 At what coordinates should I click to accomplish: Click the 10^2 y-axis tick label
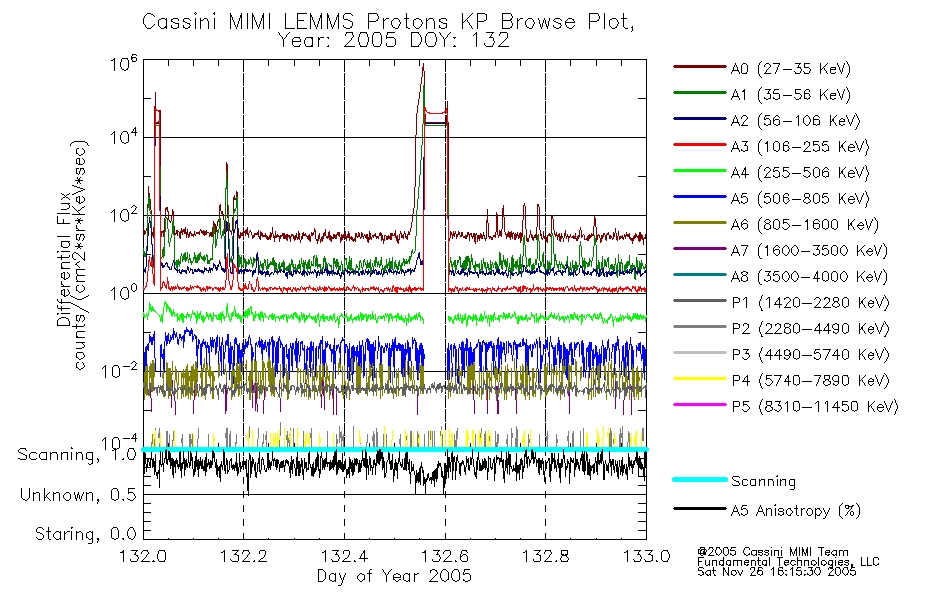124,214
